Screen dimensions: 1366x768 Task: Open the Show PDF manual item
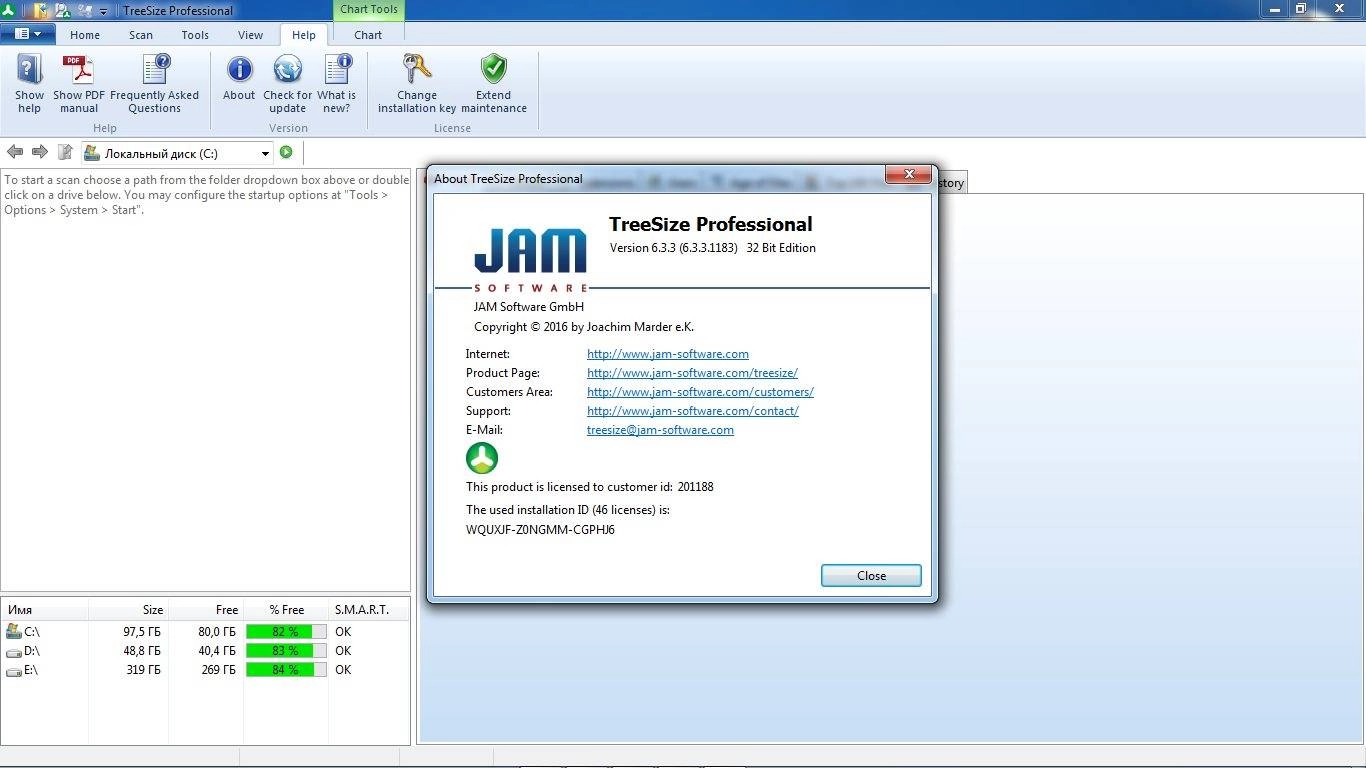click(79, 84)
